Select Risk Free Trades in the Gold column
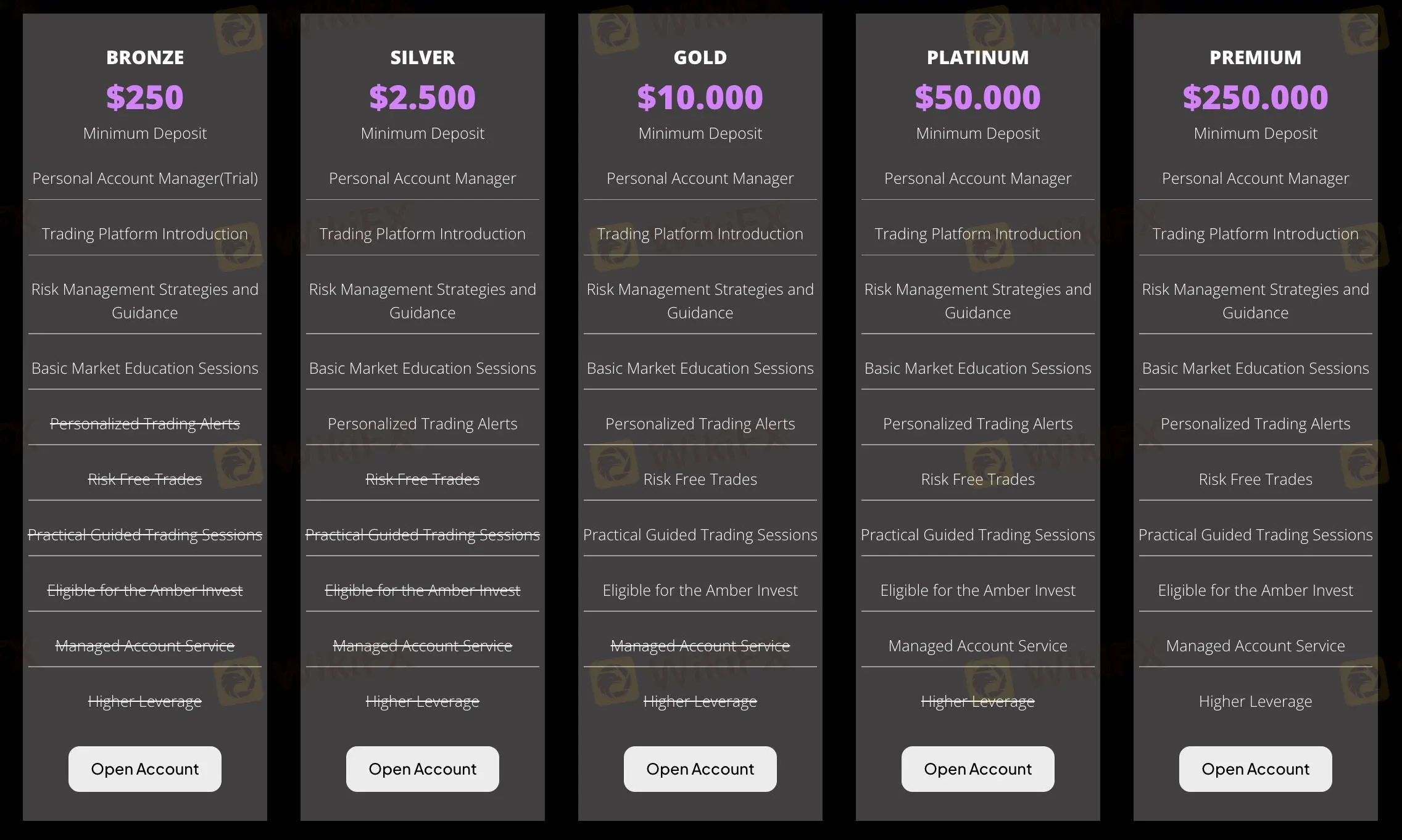 700,479
